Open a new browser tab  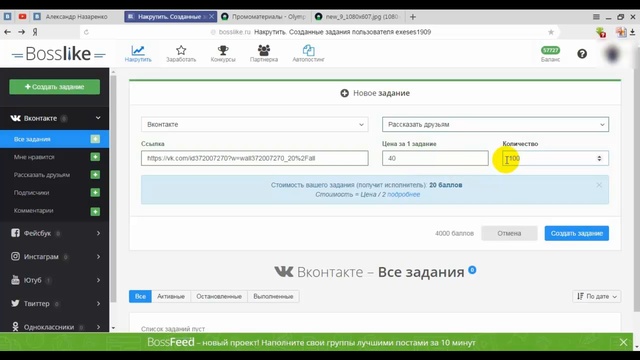pos(413,17)
